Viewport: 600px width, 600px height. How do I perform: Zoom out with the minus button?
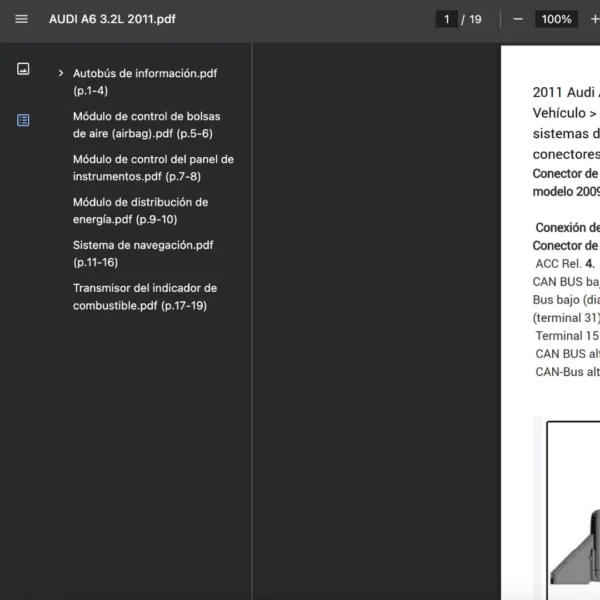tap(518, 19)
